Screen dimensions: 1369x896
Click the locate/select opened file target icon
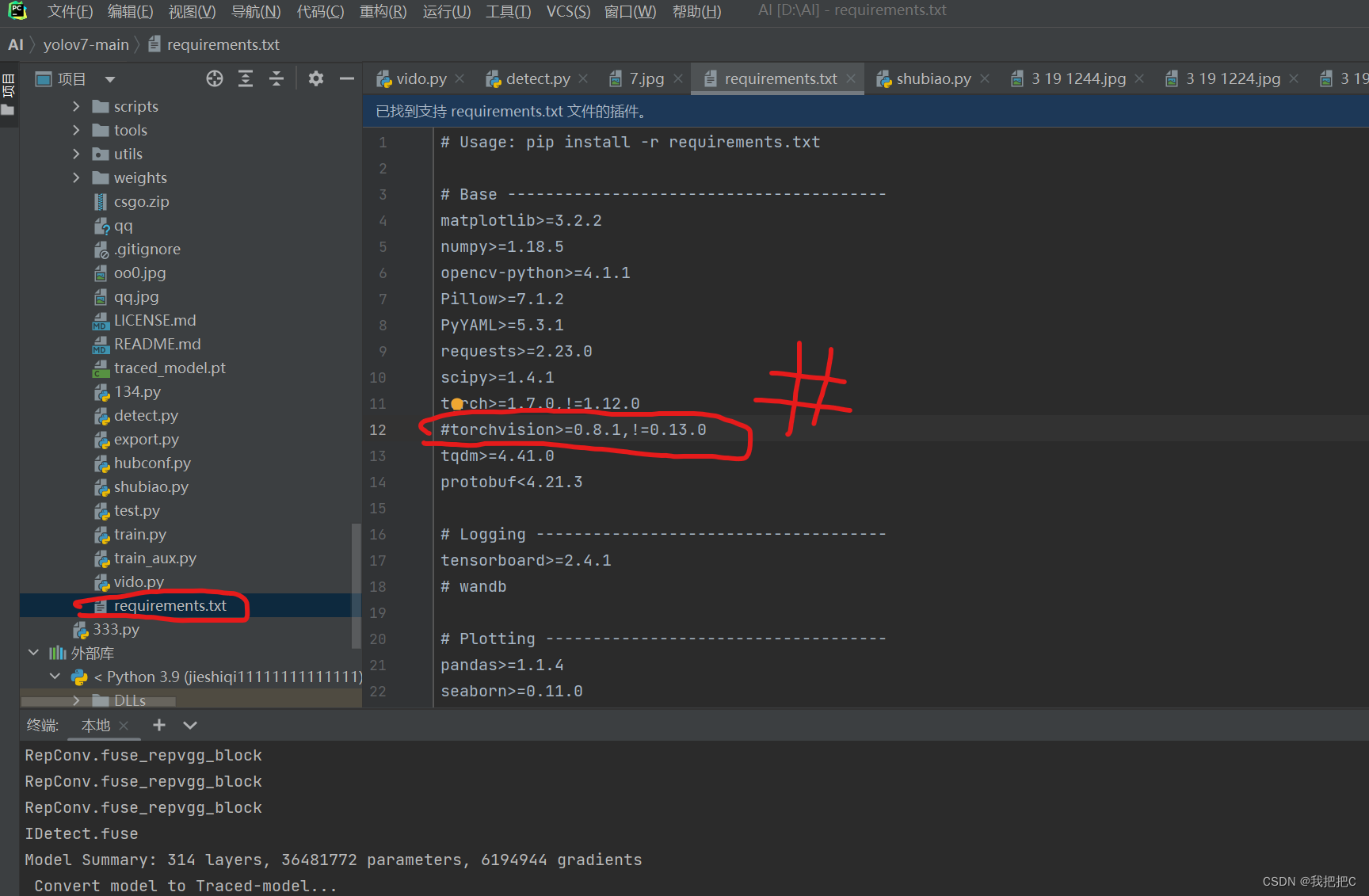point(214,78)
